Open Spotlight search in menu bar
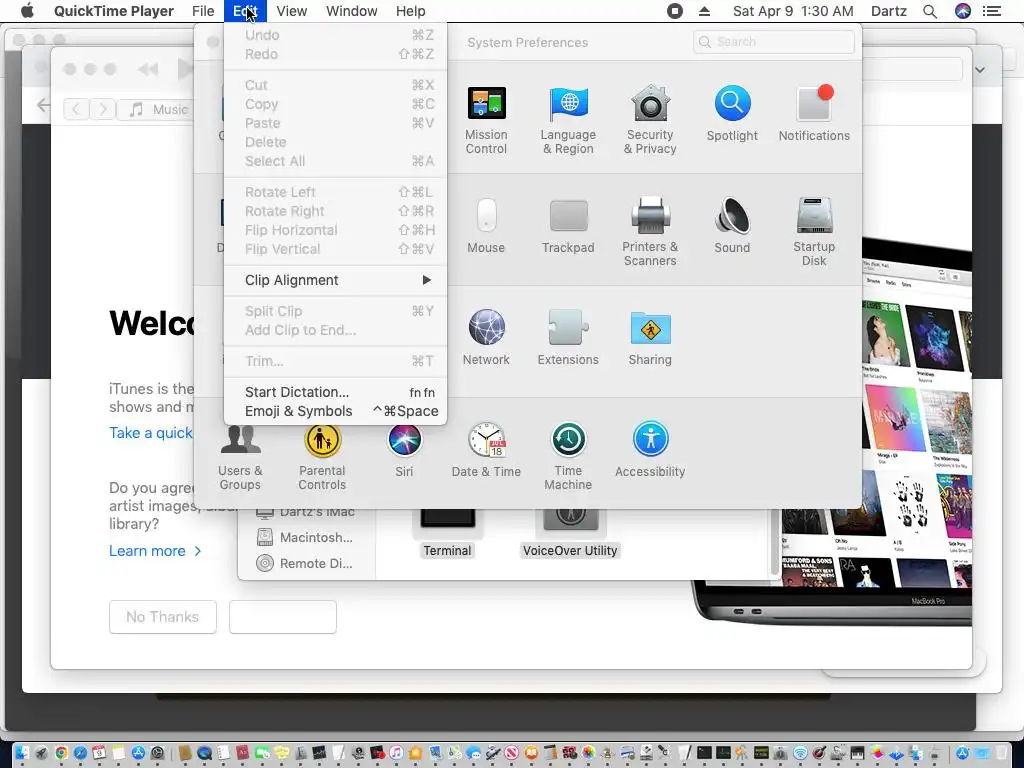This screenshot has height=768, width=1024. 930,11
